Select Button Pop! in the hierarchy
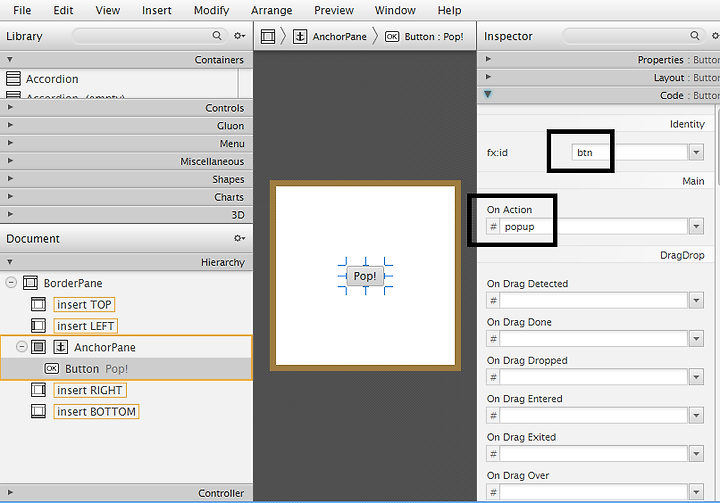 pyautogui.click(x=126, y=369)
